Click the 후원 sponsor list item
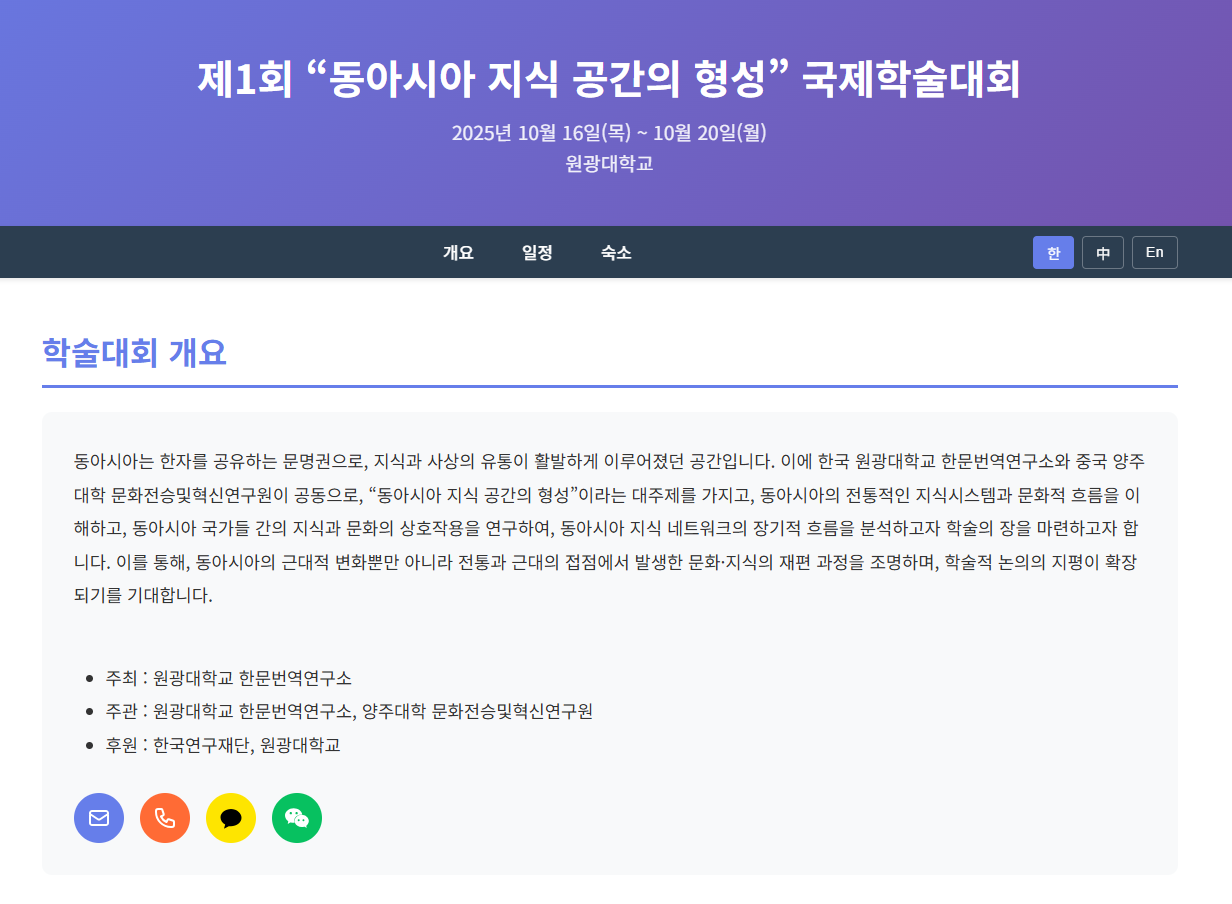Image resolution: width=1232 pixels, height=904 pixels. 223,745
